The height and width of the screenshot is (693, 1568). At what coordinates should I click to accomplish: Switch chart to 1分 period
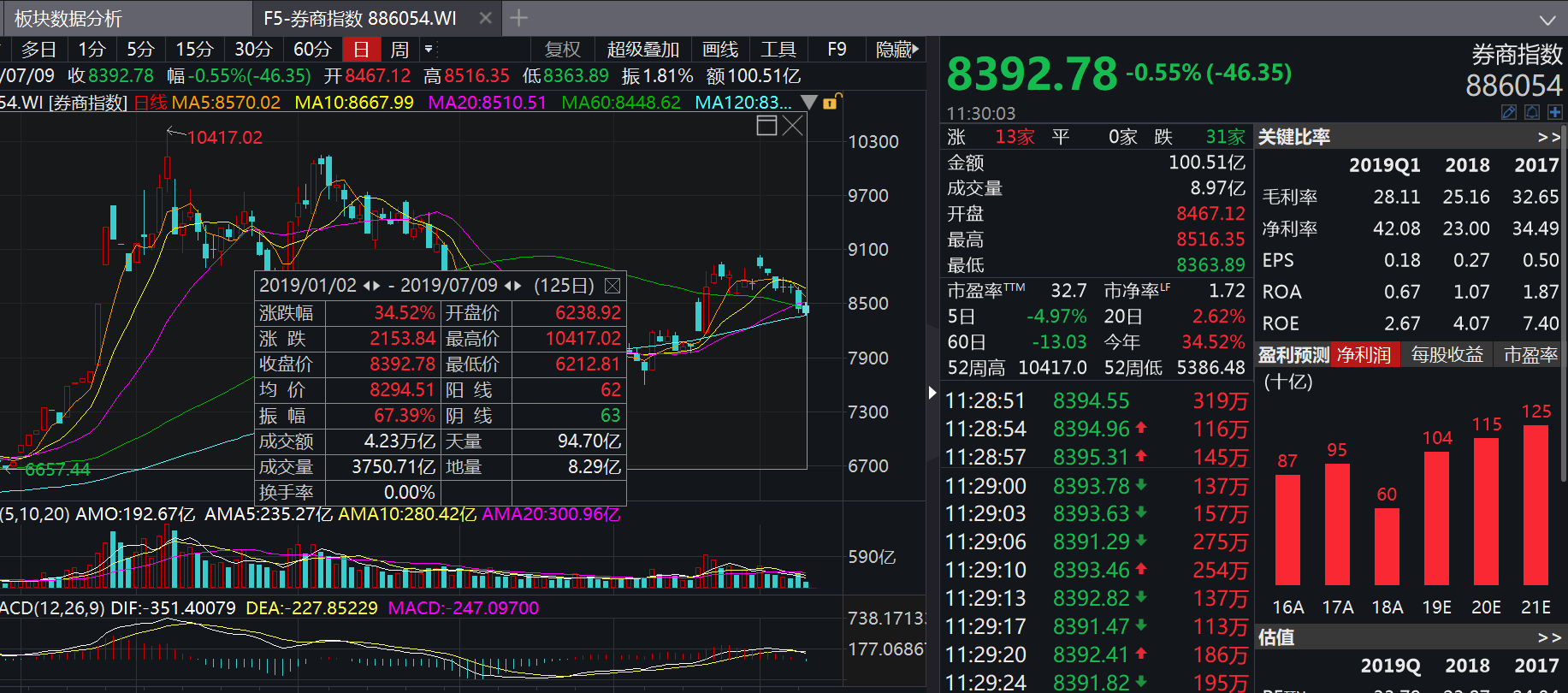[92, 50]
